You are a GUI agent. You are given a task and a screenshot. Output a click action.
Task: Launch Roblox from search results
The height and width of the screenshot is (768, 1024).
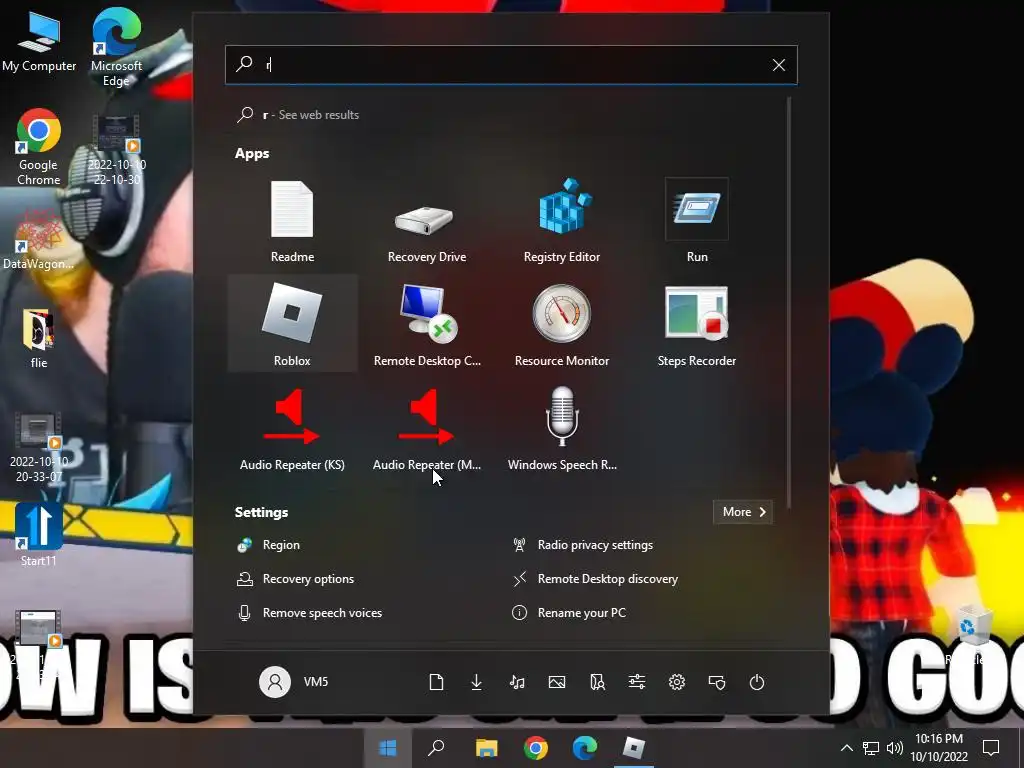coord(292,324)
